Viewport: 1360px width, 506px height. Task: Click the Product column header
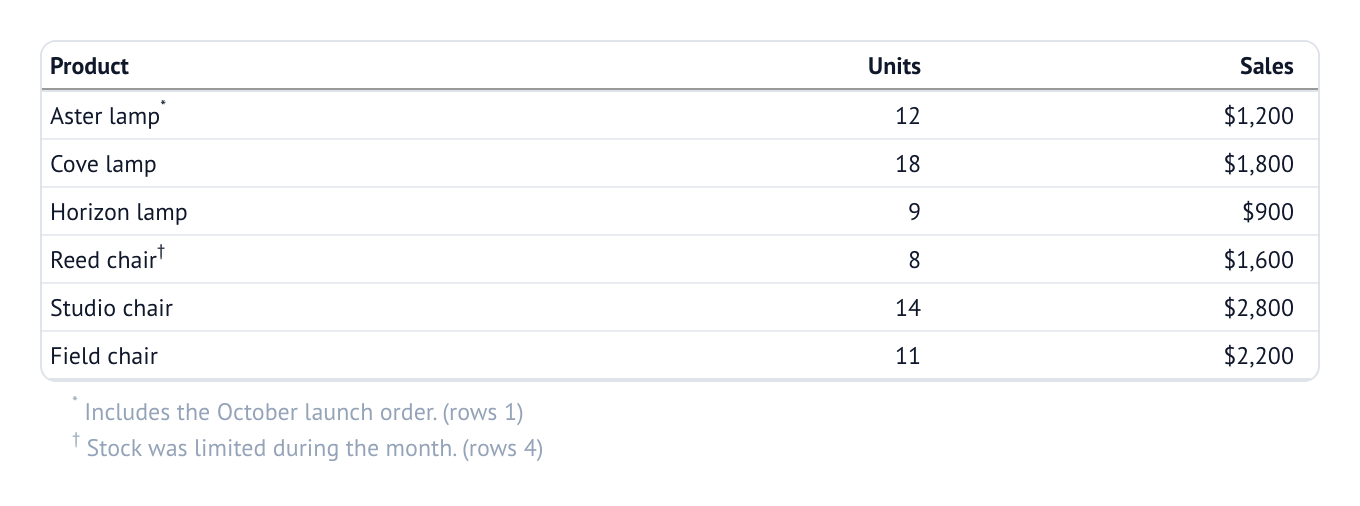click(x=90, y=66)
